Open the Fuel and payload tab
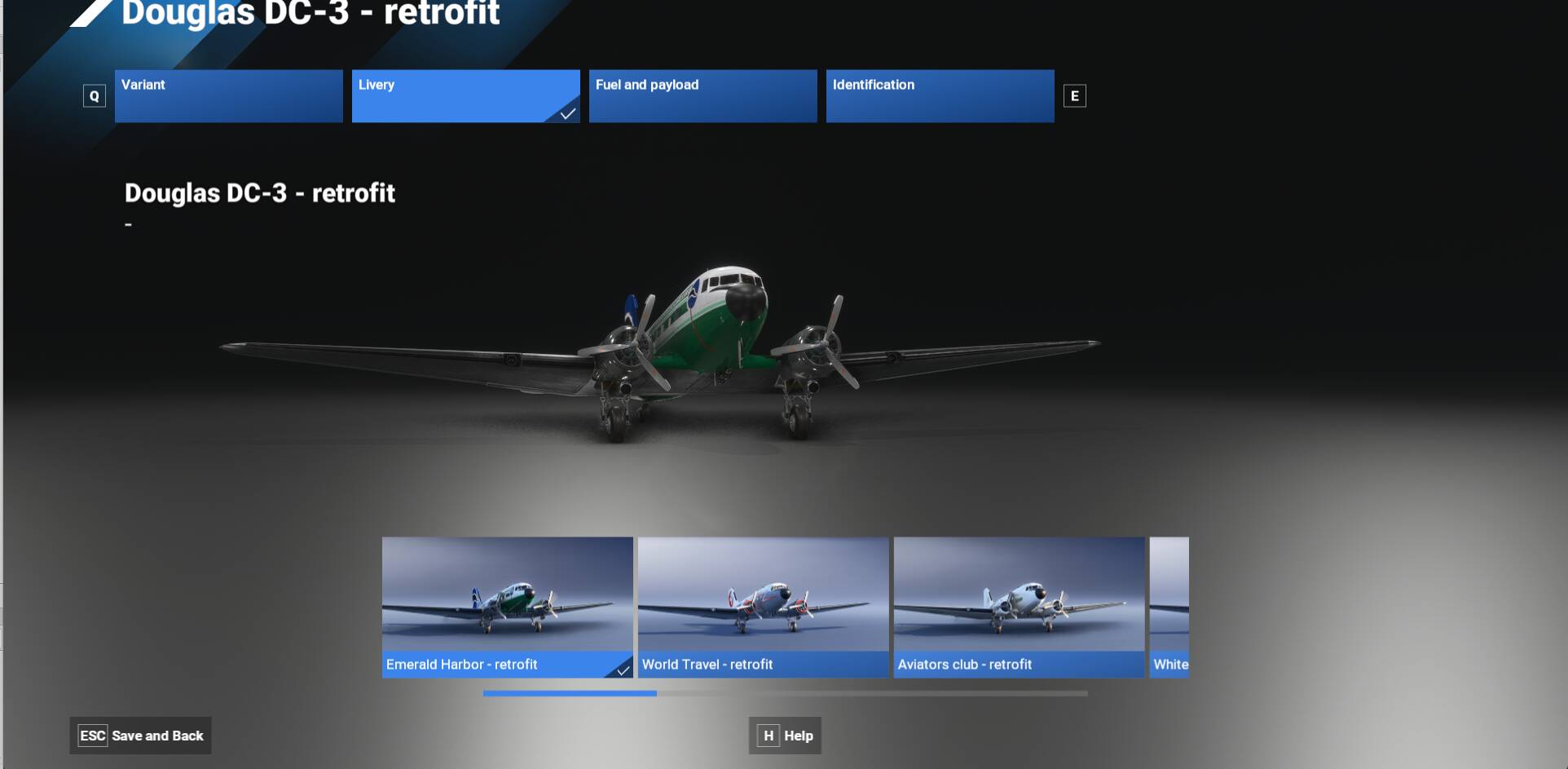Viewport: 1568px width, 769px height. [703, 96]
